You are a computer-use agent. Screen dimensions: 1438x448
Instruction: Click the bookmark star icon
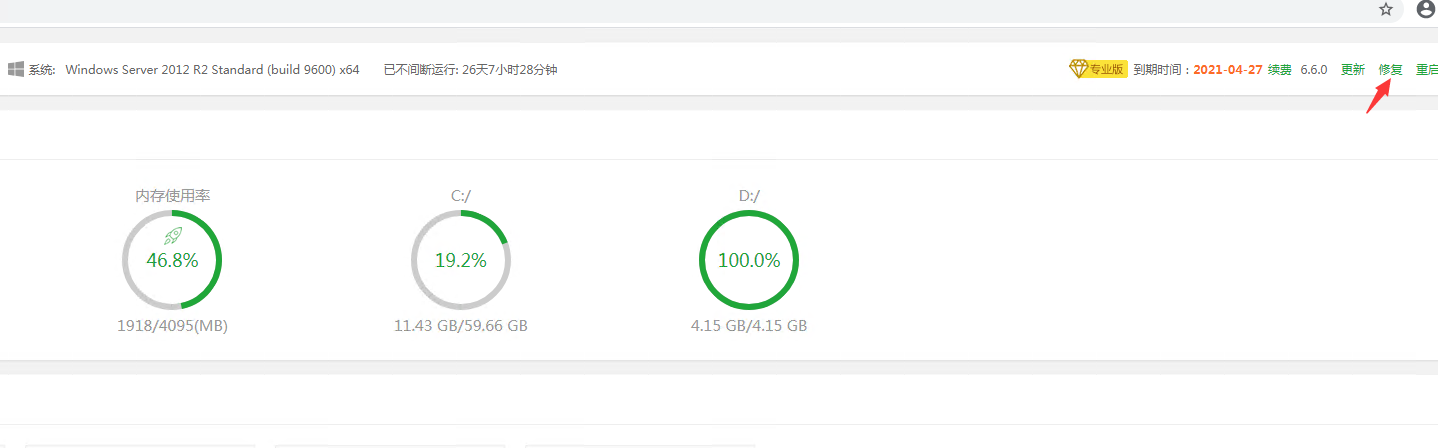click(1385, 9)
